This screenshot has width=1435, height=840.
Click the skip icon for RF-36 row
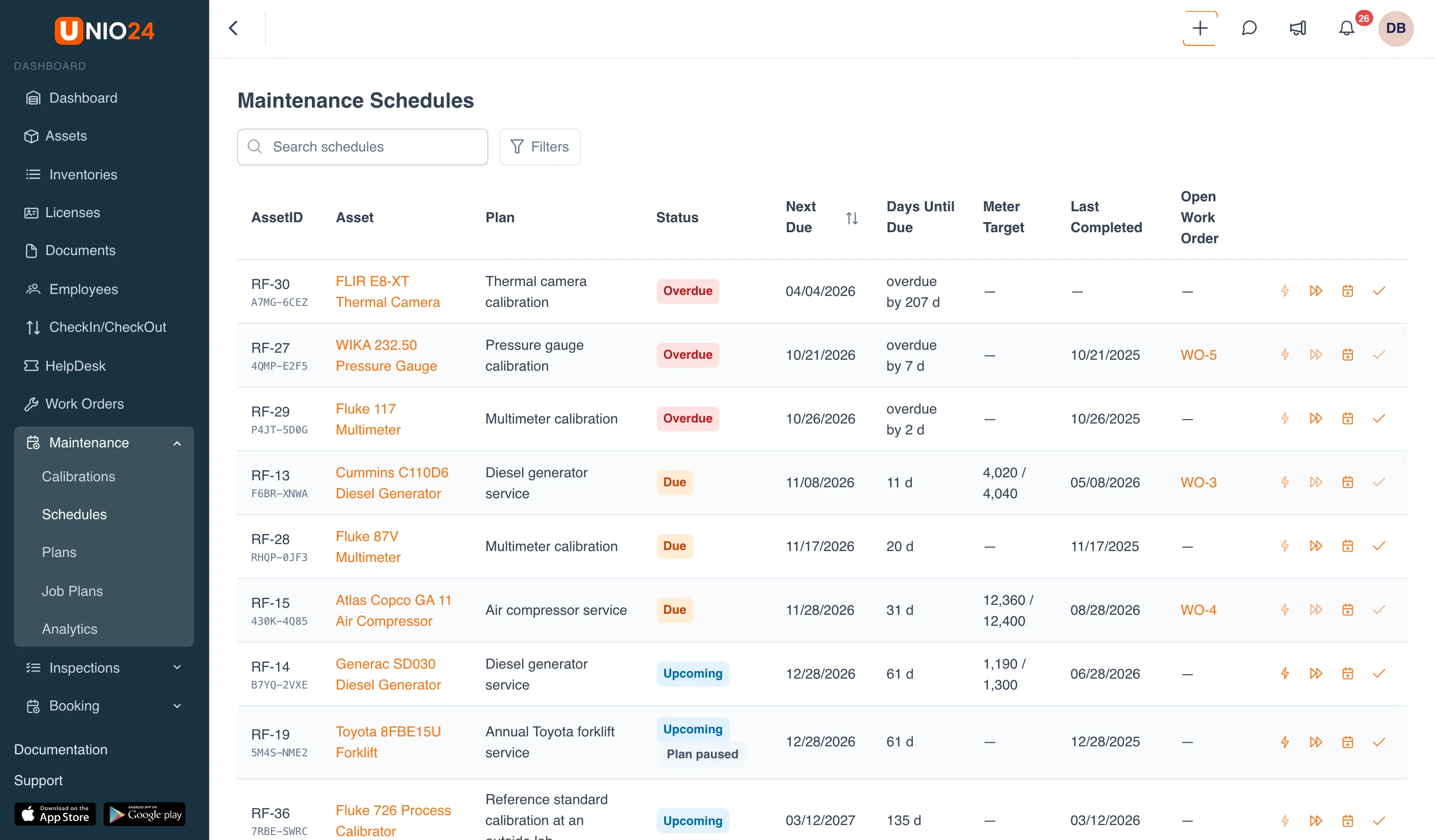[1316, 821]
